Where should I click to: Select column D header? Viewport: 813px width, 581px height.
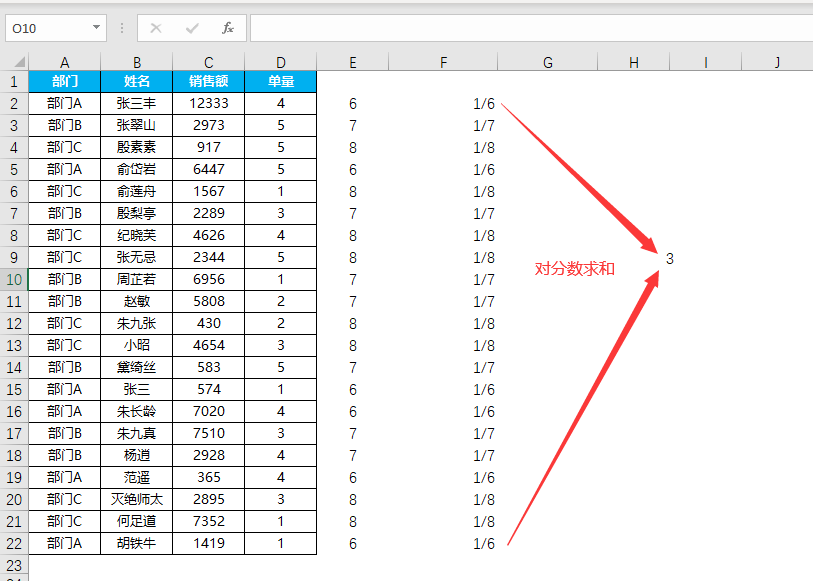(281, 62)
